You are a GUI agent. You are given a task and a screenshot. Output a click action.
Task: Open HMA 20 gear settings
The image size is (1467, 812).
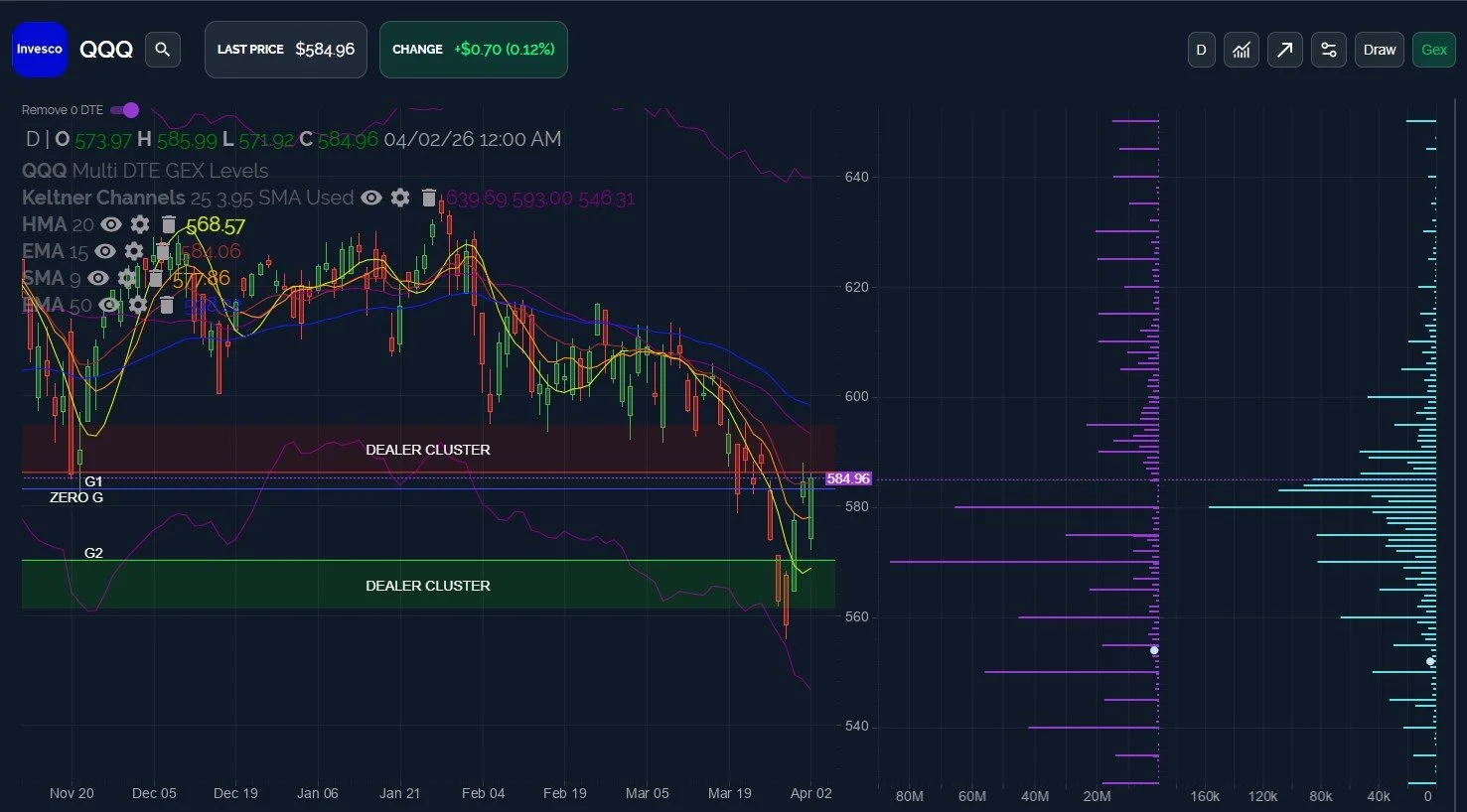[x=140, y=224]
